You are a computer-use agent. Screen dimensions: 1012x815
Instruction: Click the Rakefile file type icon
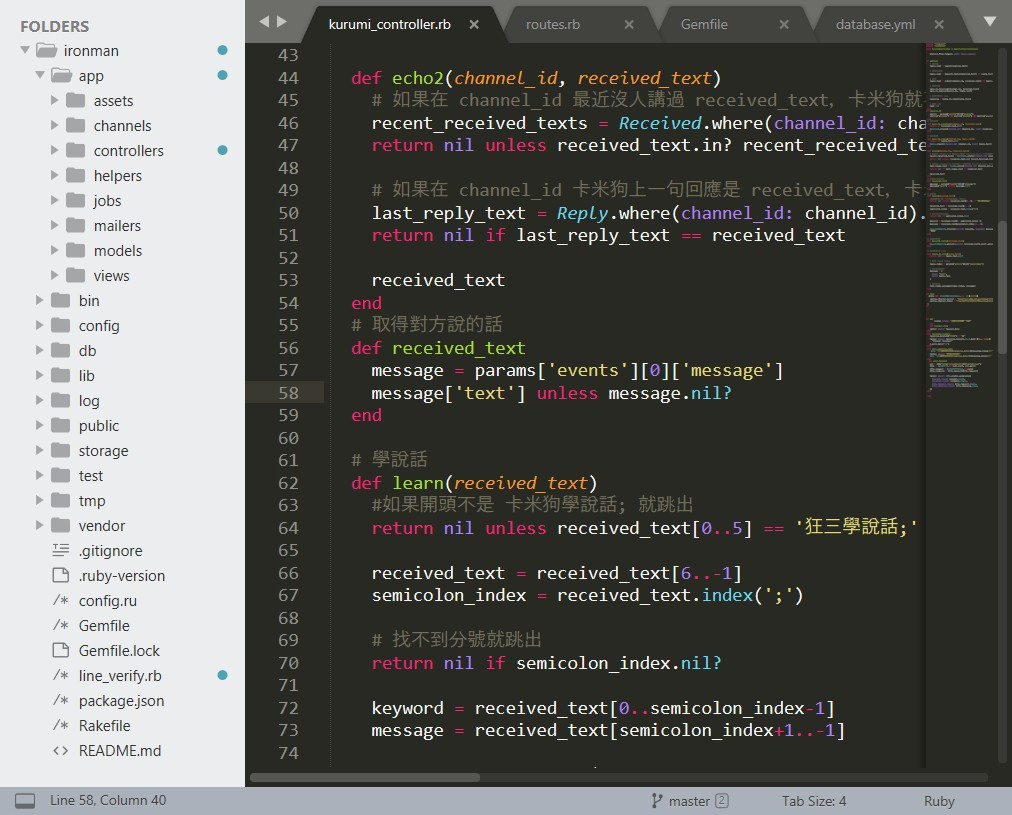pyautogui.click(x=61, y=725)
